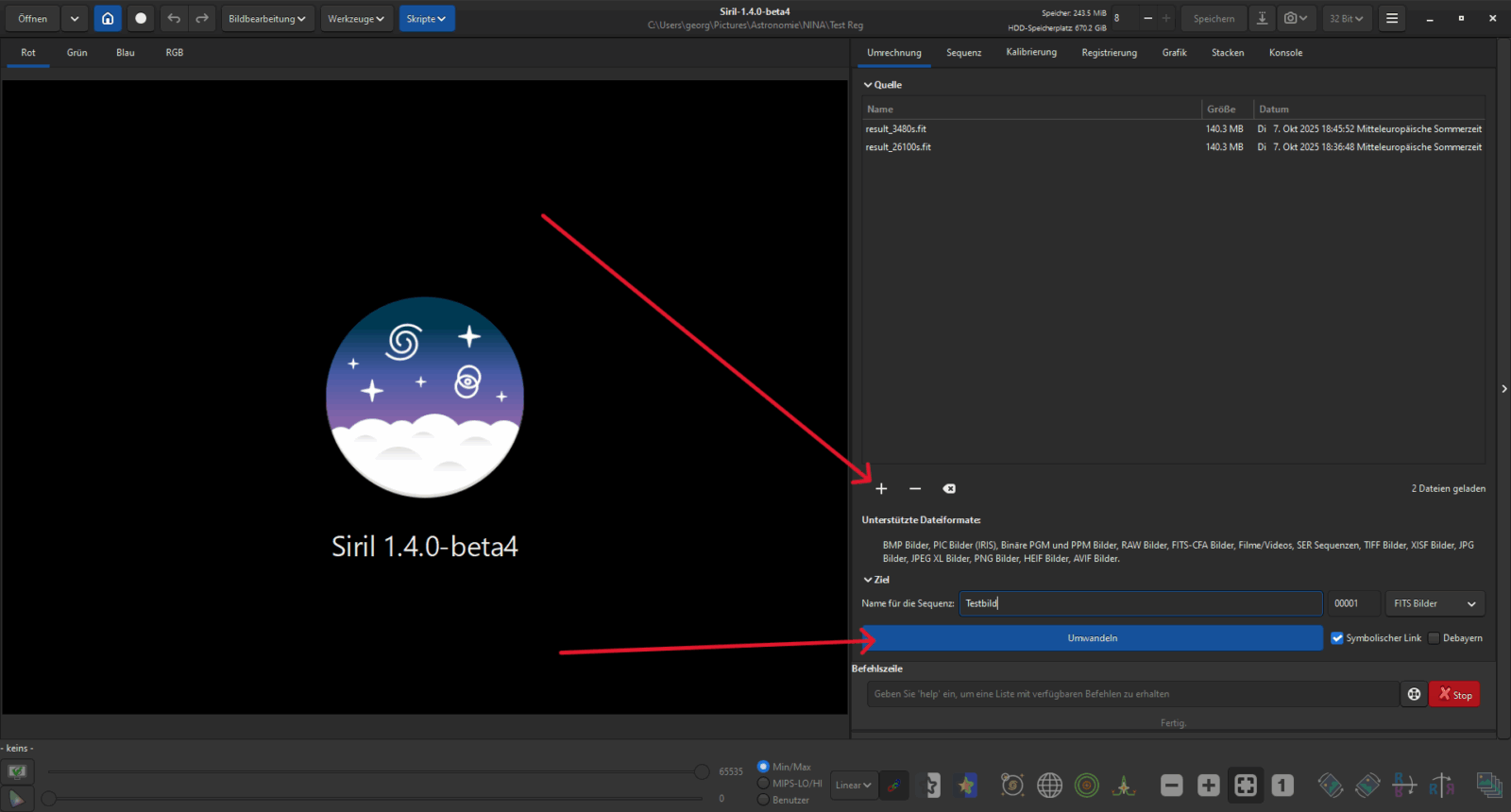
Task: Click the plus icon to add source files
Action: (881, 488)
